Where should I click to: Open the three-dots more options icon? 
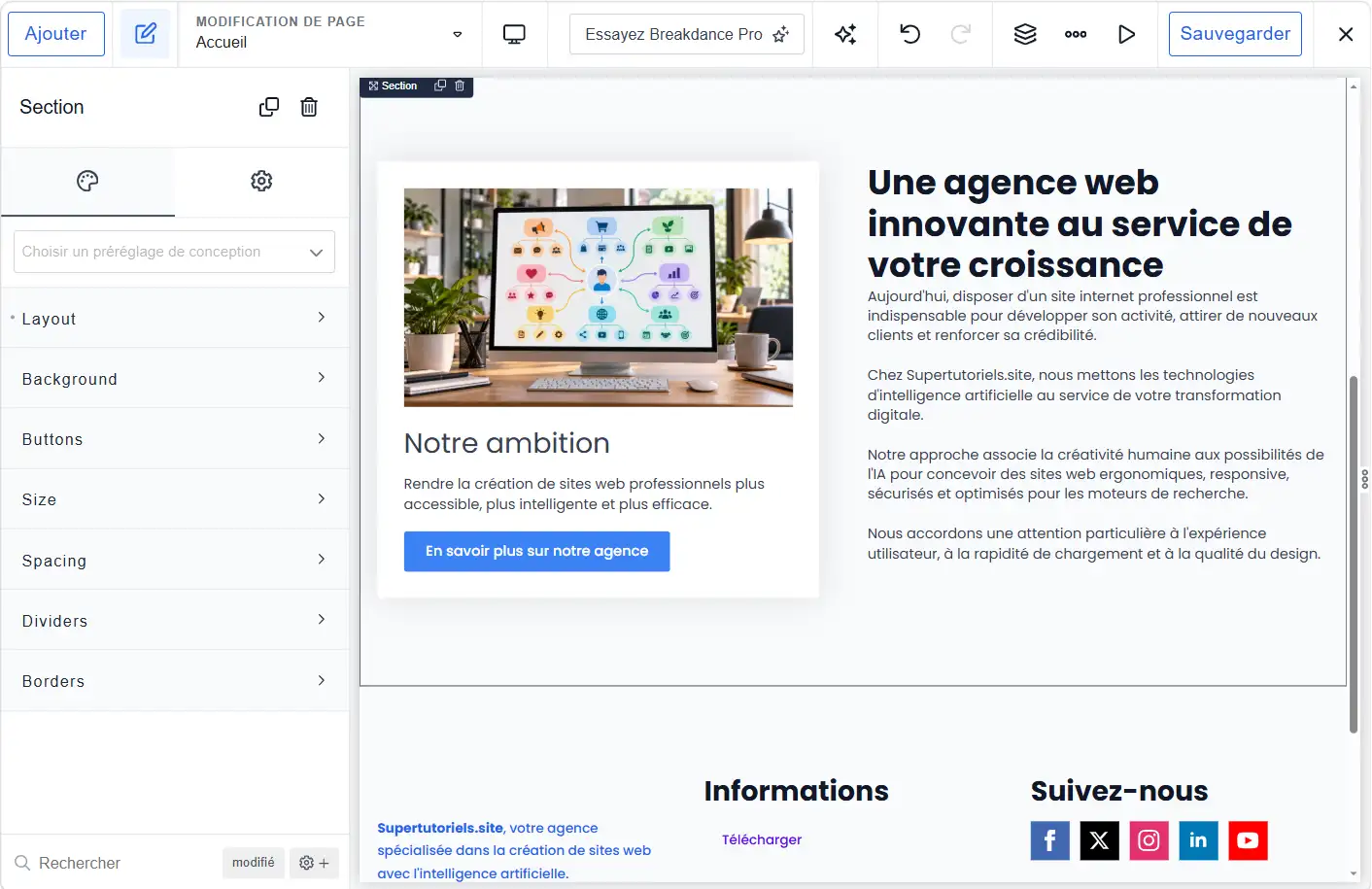1076,34
